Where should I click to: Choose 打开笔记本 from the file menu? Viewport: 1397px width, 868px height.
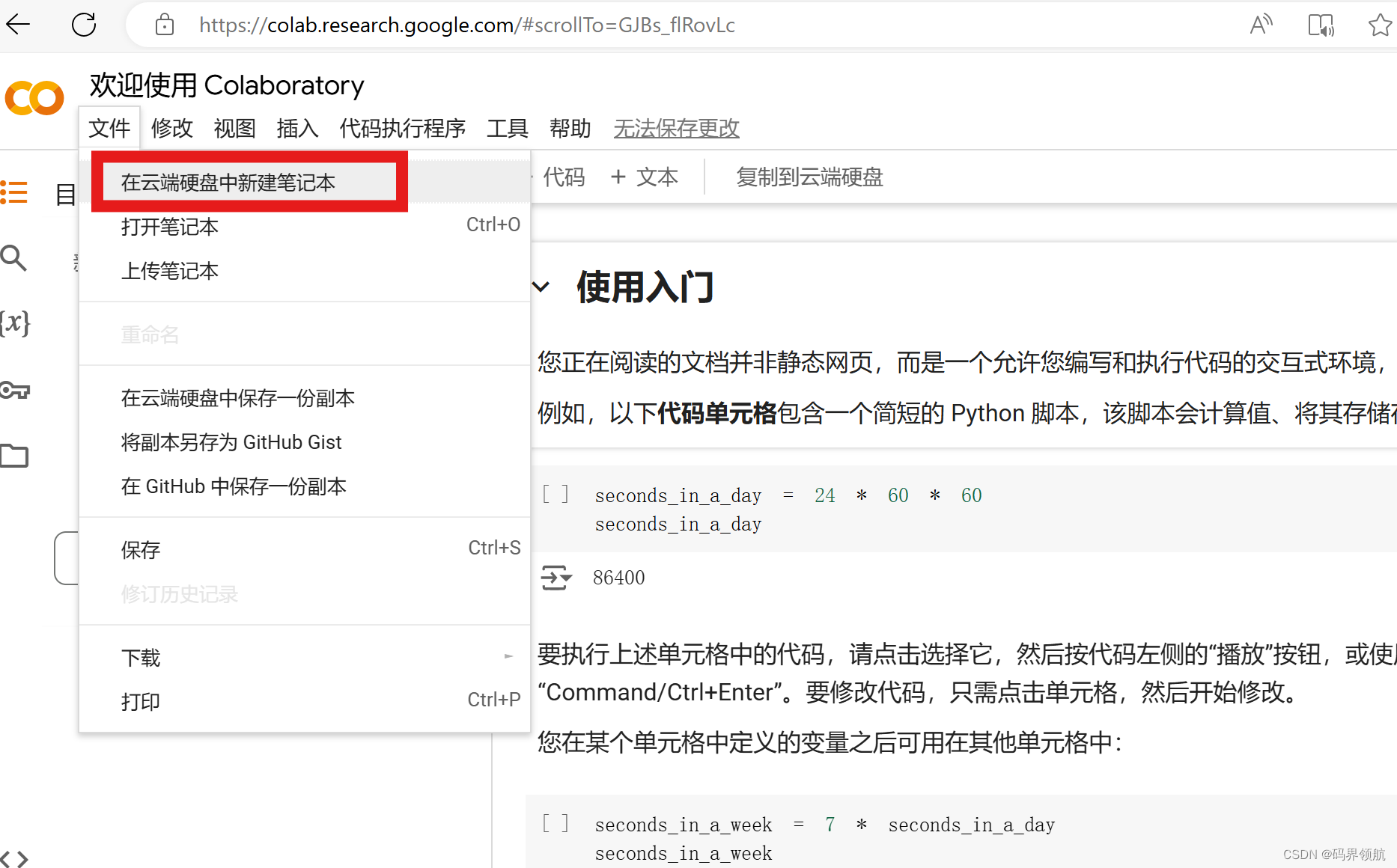coord(305,226)
